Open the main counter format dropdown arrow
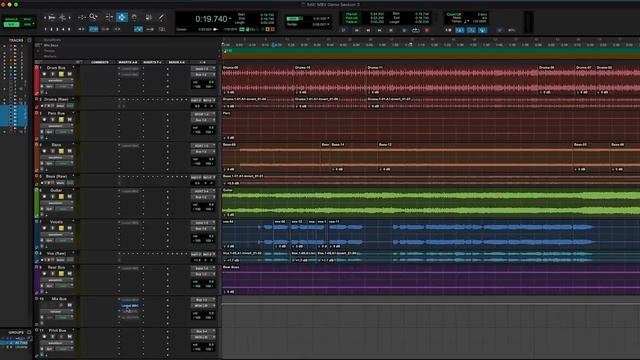The image size is (640, 360). (x=230, y=19)
